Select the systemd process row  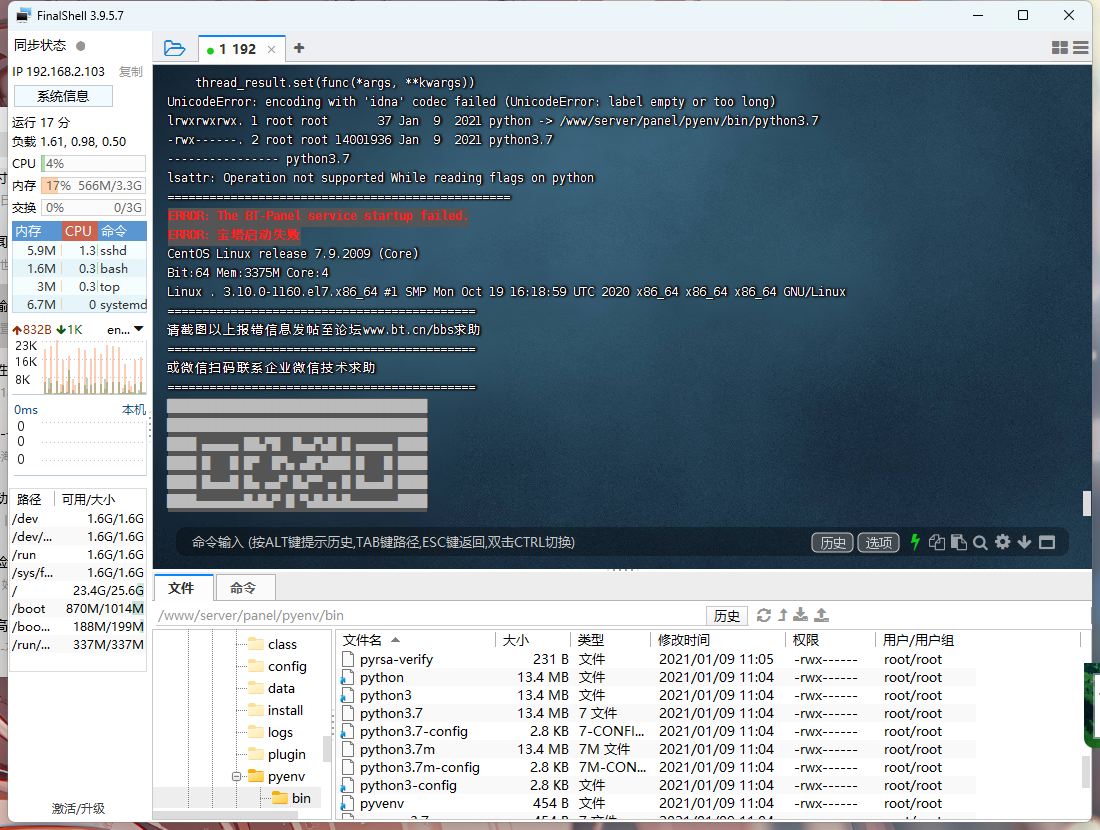pos(79,304)
